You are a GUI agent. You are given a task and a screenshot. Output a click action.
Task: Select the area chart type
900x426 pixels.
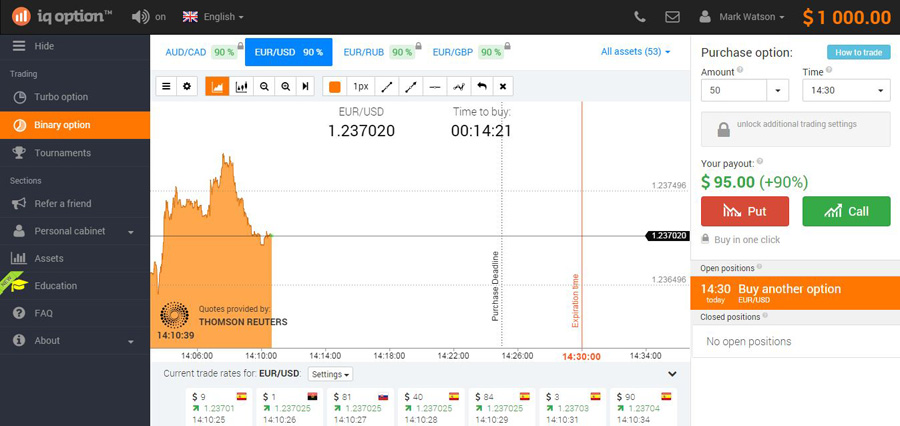click(x=218, y=86)
